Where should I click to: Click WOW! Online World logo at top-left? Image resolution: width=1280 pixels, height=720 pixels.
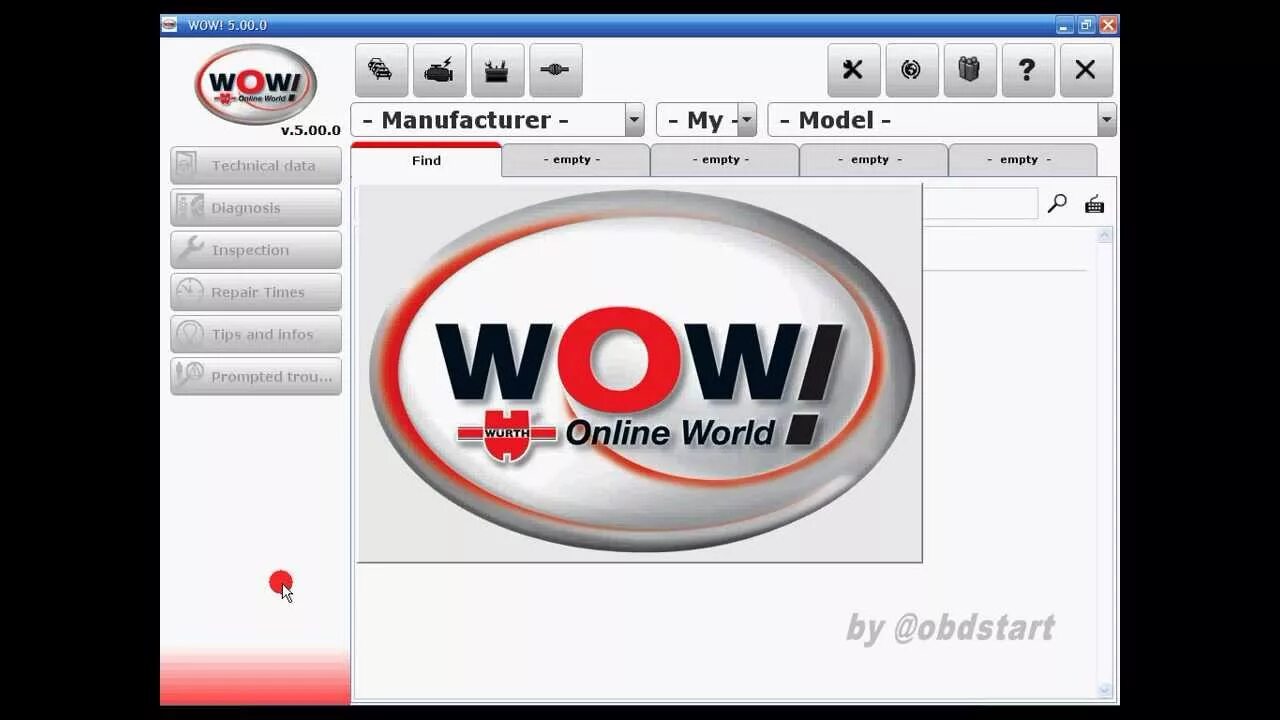256,84
